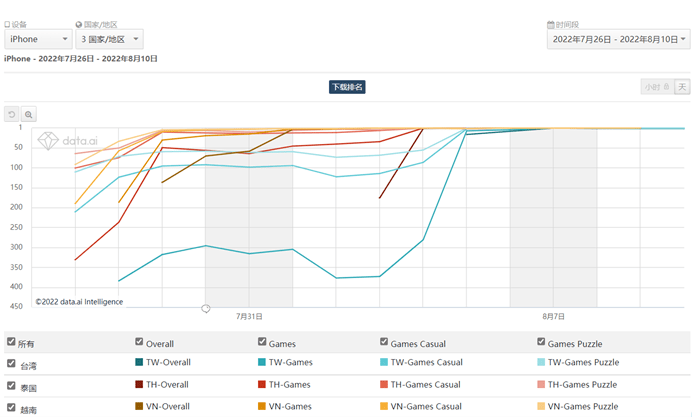Click the device icon beside 设备 label
This screenshot has height=417, width=692.
(x=7, y=24)
